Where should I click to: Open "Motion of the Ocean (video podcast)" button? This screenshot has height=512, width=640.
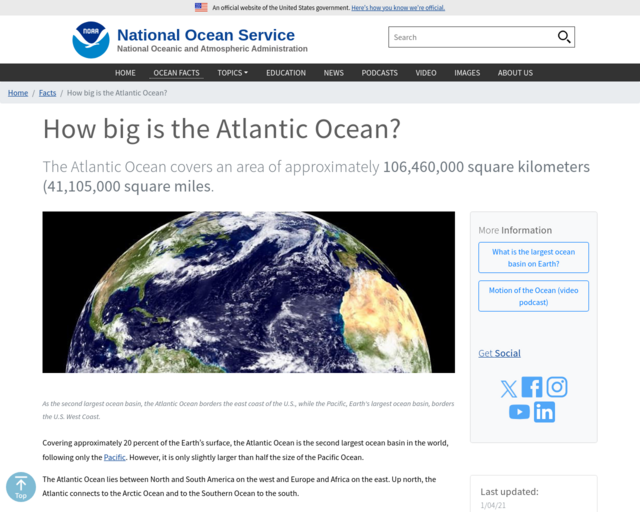coord(533,296)
